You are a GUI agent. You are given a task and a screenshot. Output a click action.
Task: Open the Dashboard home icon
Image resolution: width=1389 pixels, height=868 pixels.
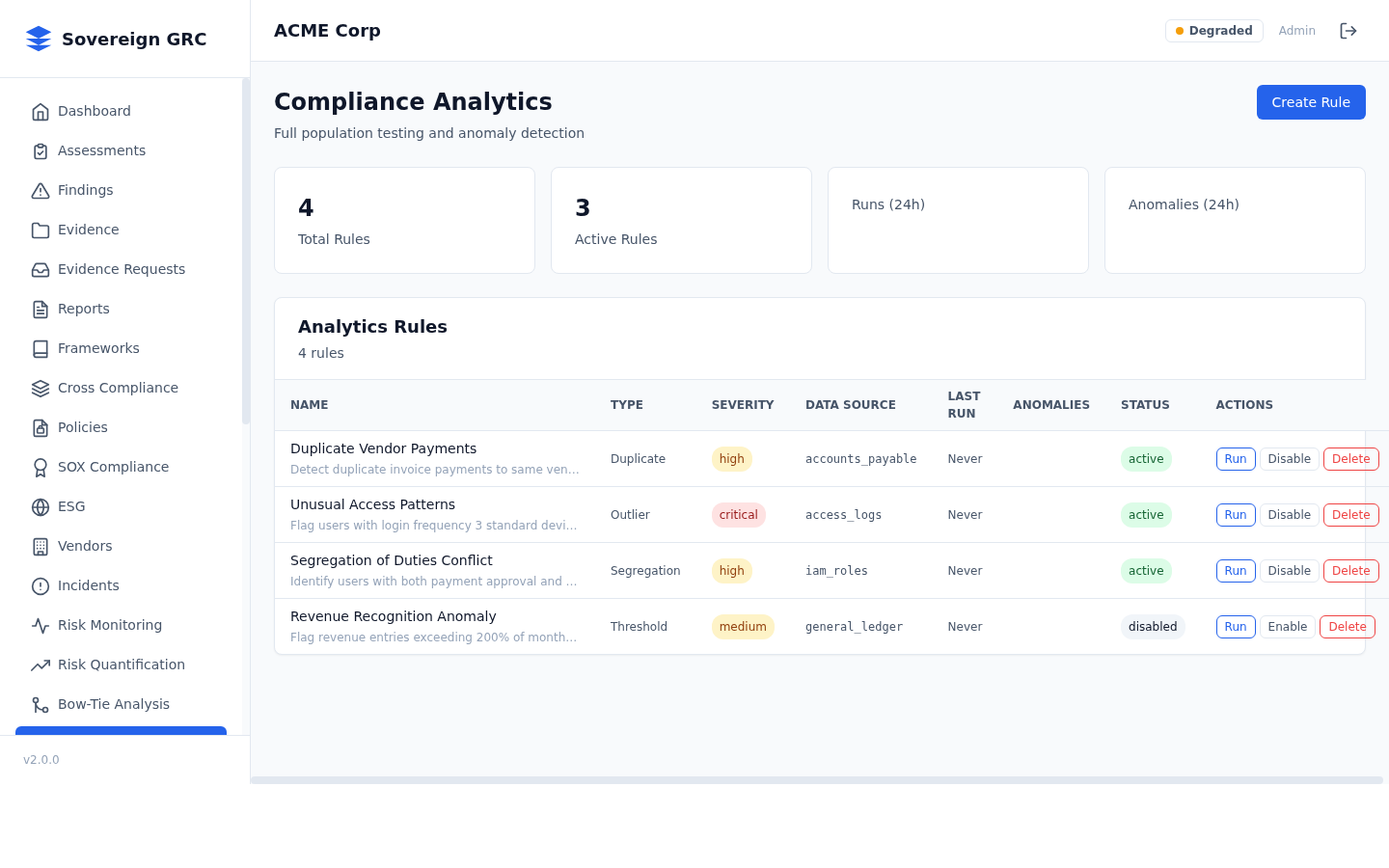(41, 111)
